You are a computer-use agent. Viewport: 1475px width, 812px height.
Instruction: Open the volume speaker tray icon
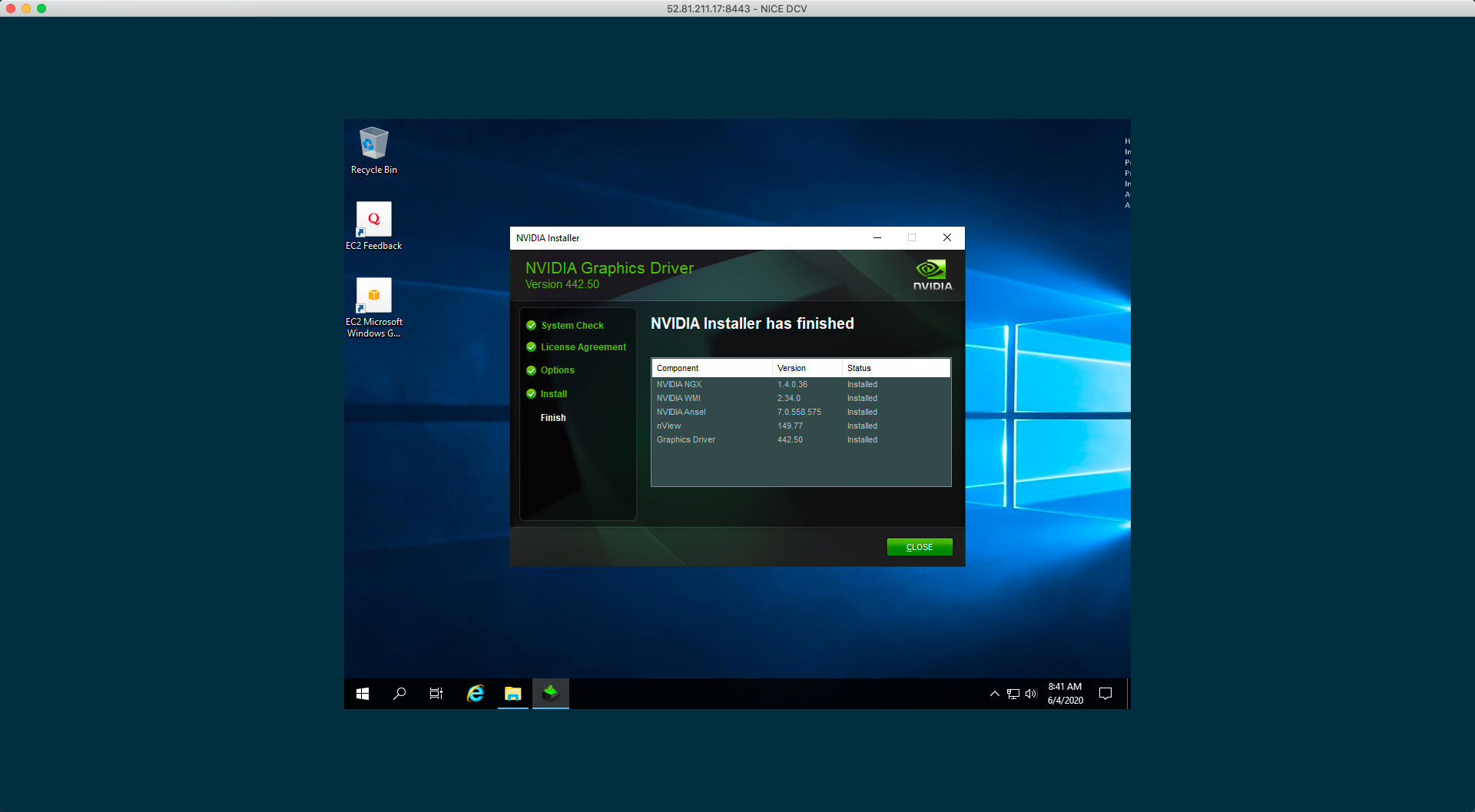pyautogui.click(x=1031, y=694)
